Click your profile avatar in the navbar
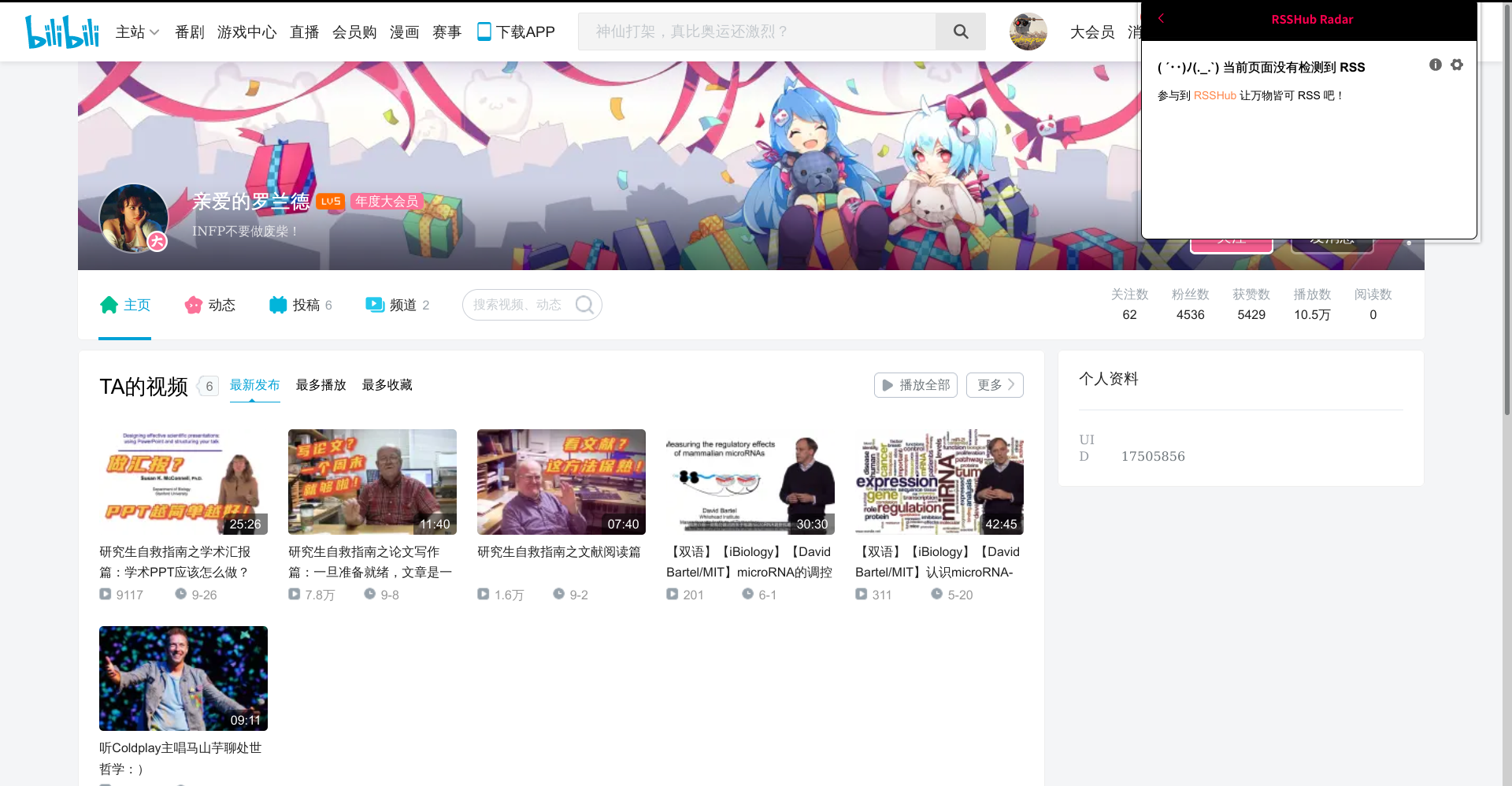Viewport: 1512px width, 786px height. (x=1028, y=32)
